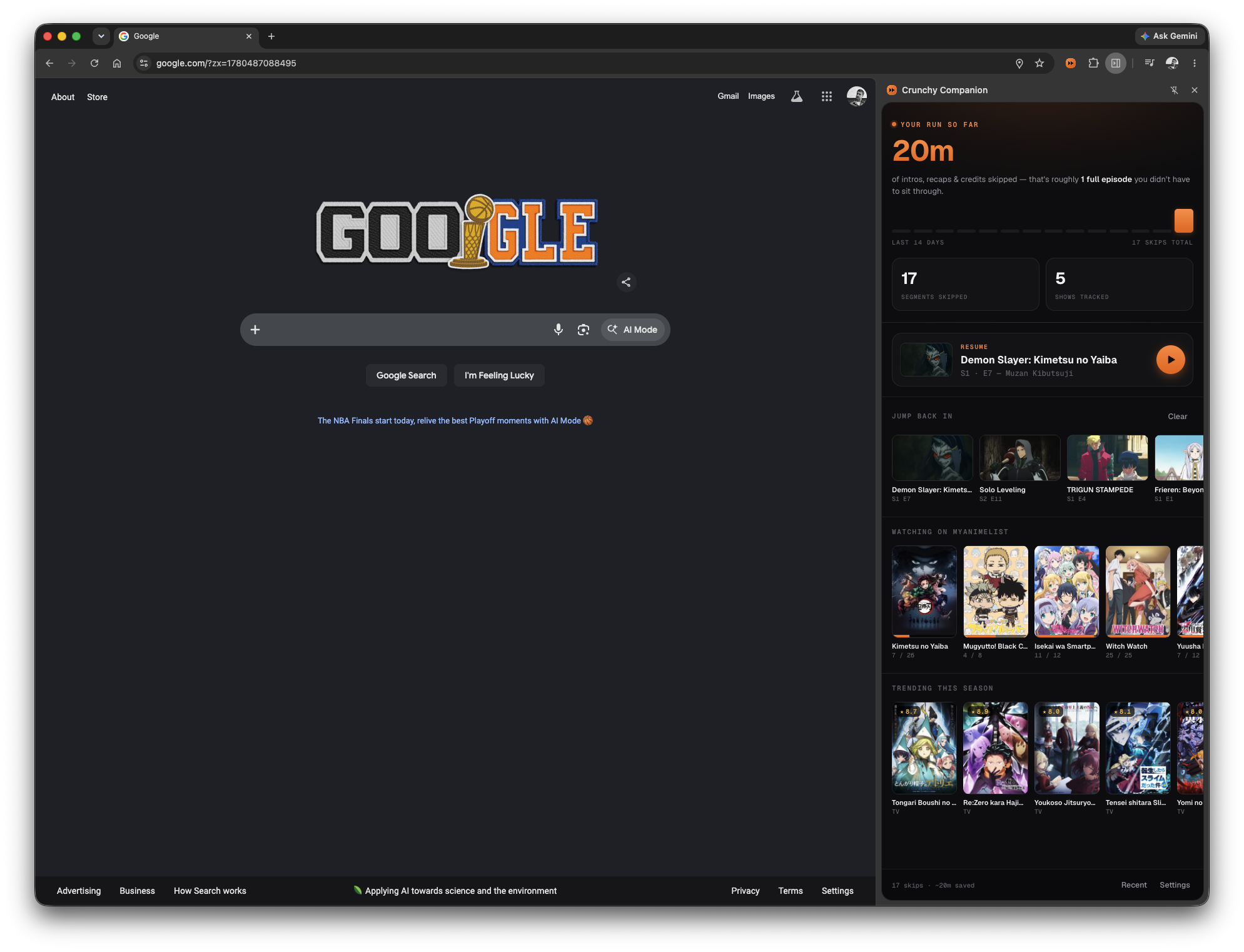The width and height of the screenshot is (1244, 952).
Task: Open the Witch Watch poster
Action: click(x=1138, y=591)
